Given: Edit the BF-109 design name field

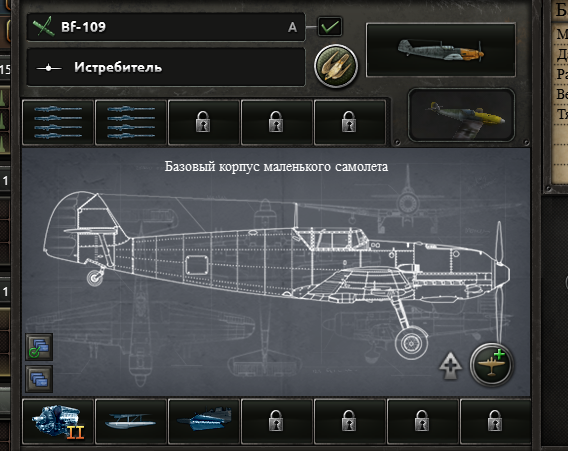Looking at the screenshot, I should [x=166, y=27].
